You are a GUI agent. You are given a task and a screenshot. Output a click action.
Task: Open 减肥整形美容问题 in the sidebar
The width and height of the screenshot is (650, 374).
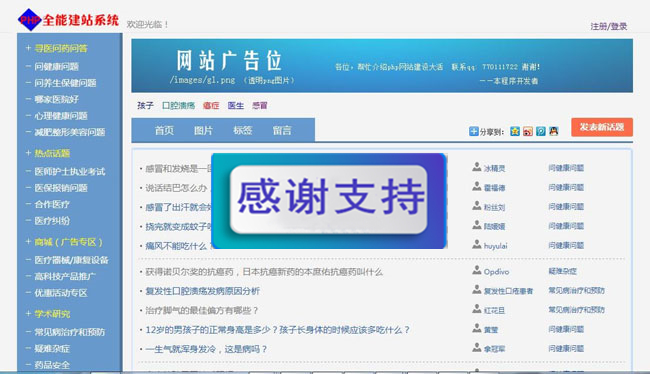(x=70, y=132)
